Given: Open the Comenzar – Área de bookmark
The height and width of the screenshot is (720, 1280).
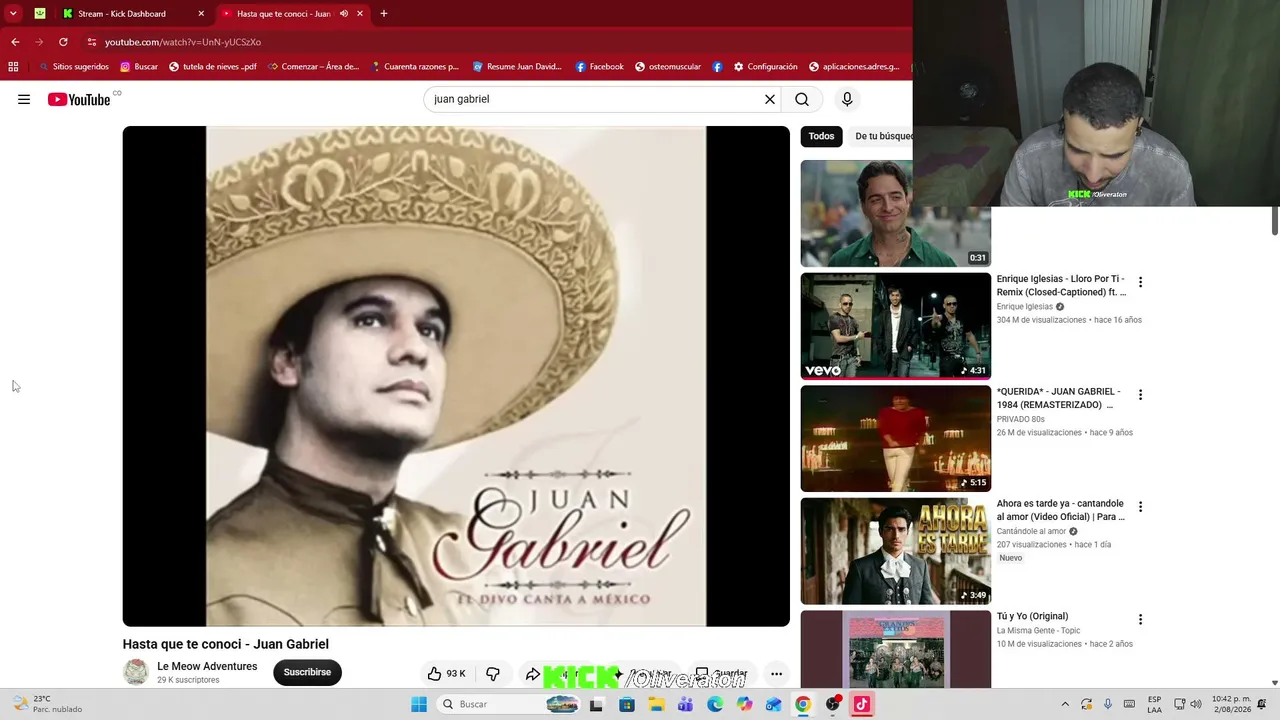Looking at the screenshot, I should click(313, 67).
